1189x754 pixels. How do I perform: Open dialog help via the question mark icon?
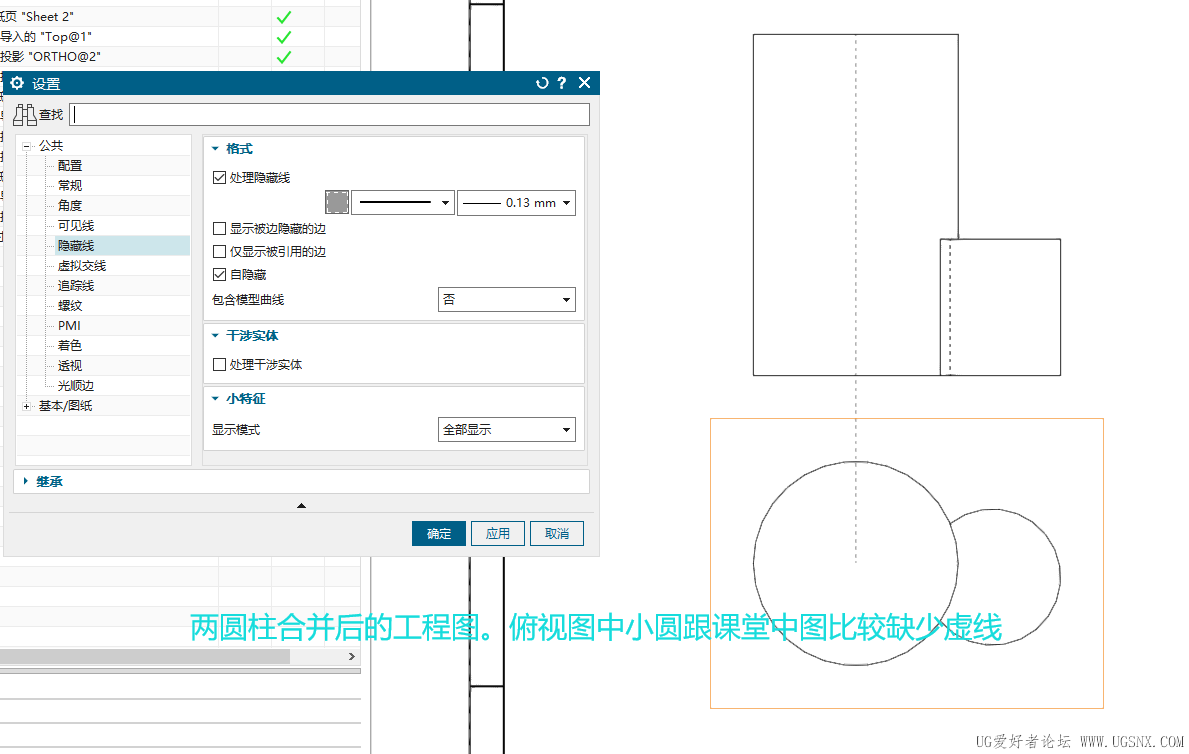pyautogui.click(x=561, y=83)
